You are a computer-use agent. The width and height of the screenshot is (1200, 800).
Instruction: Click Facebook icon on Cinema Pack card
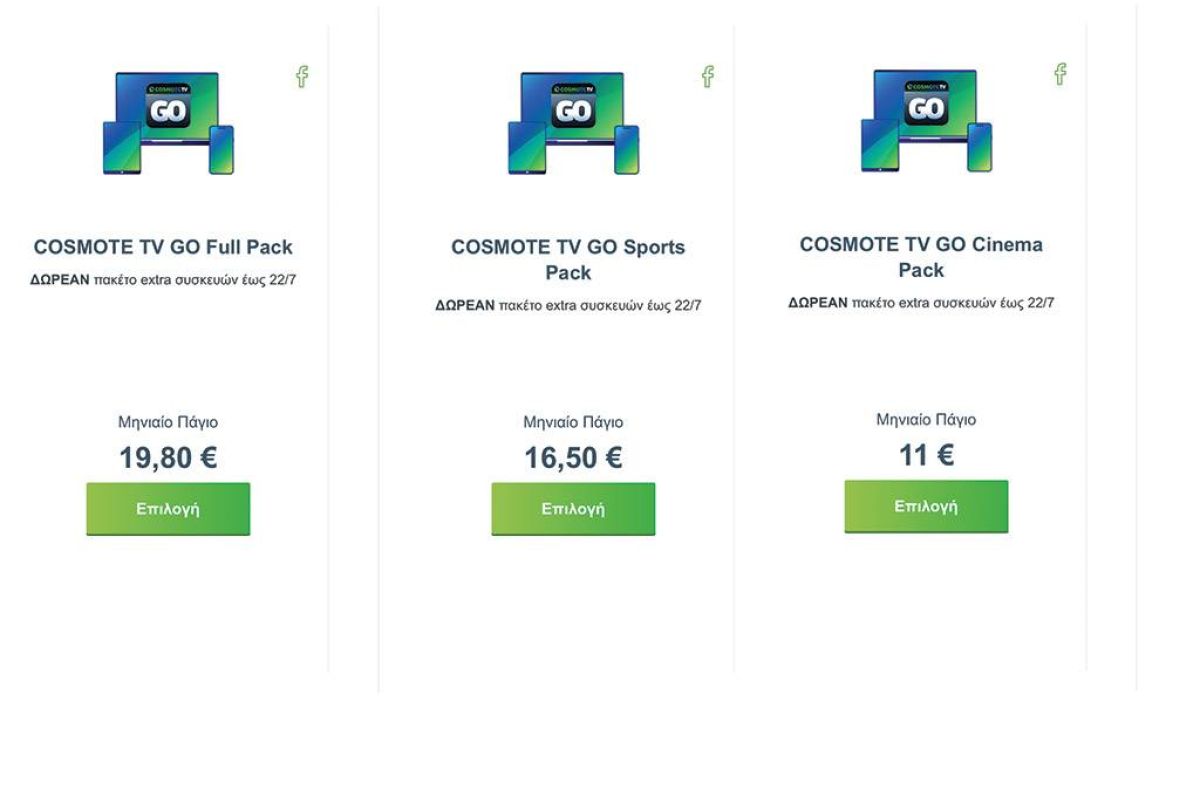click(1060, 74)
